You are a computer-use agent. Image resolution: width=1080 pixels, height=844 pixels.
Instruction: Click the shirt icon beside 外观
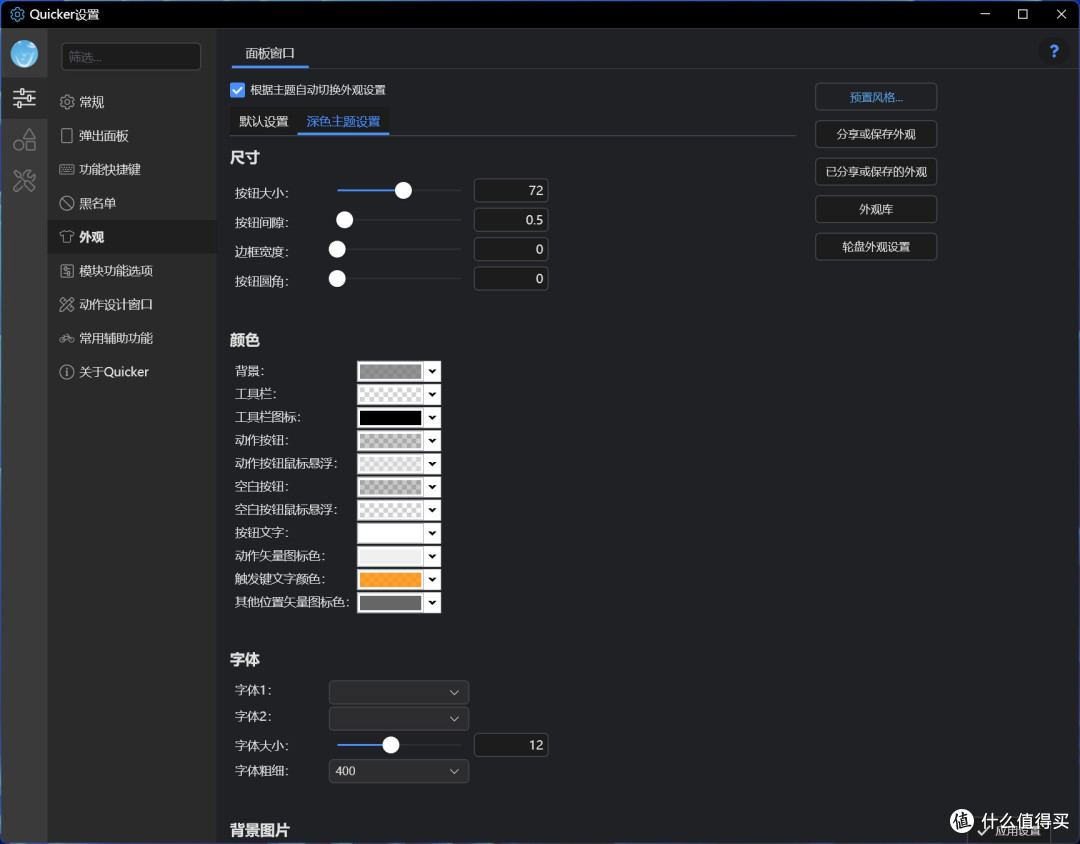coord(67,237)
